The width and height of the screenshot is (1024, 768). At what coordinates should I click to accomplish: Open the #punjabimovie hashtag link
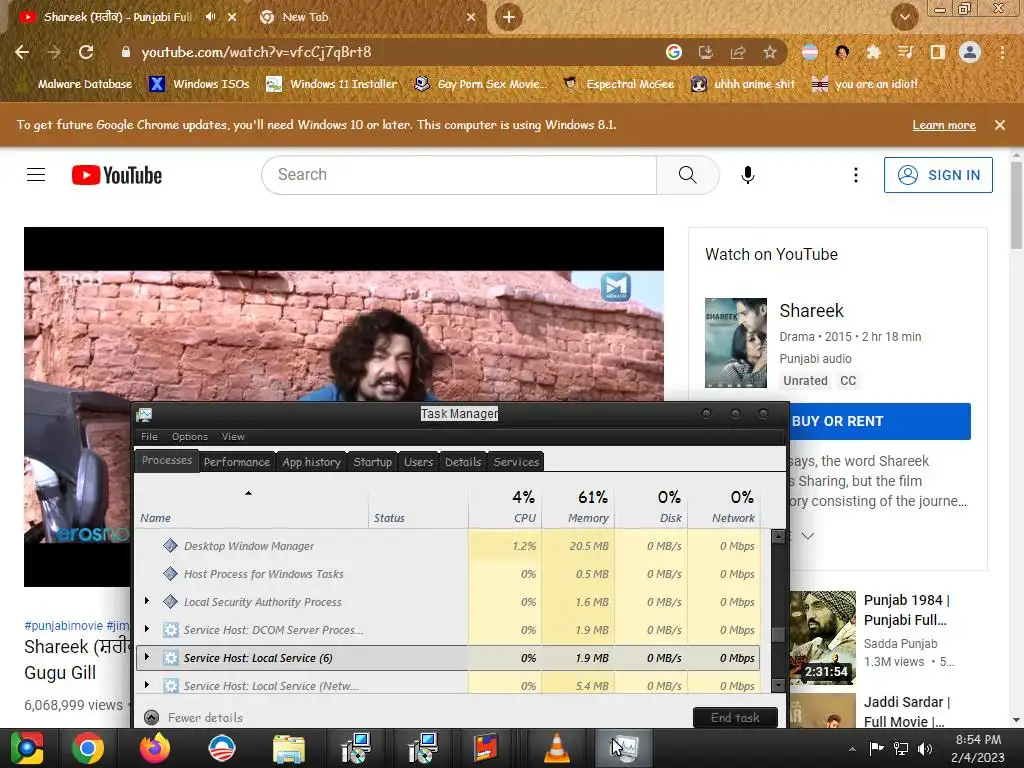(63, 625)
